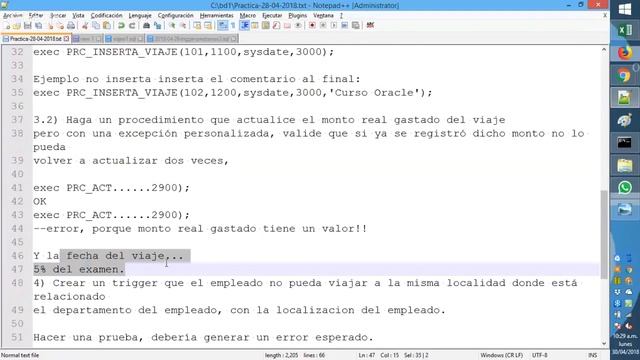The width and height of the screenshot is (640, 360).
Task: Toggle Word Wrap toolbar button
Action: pos(222,26)
